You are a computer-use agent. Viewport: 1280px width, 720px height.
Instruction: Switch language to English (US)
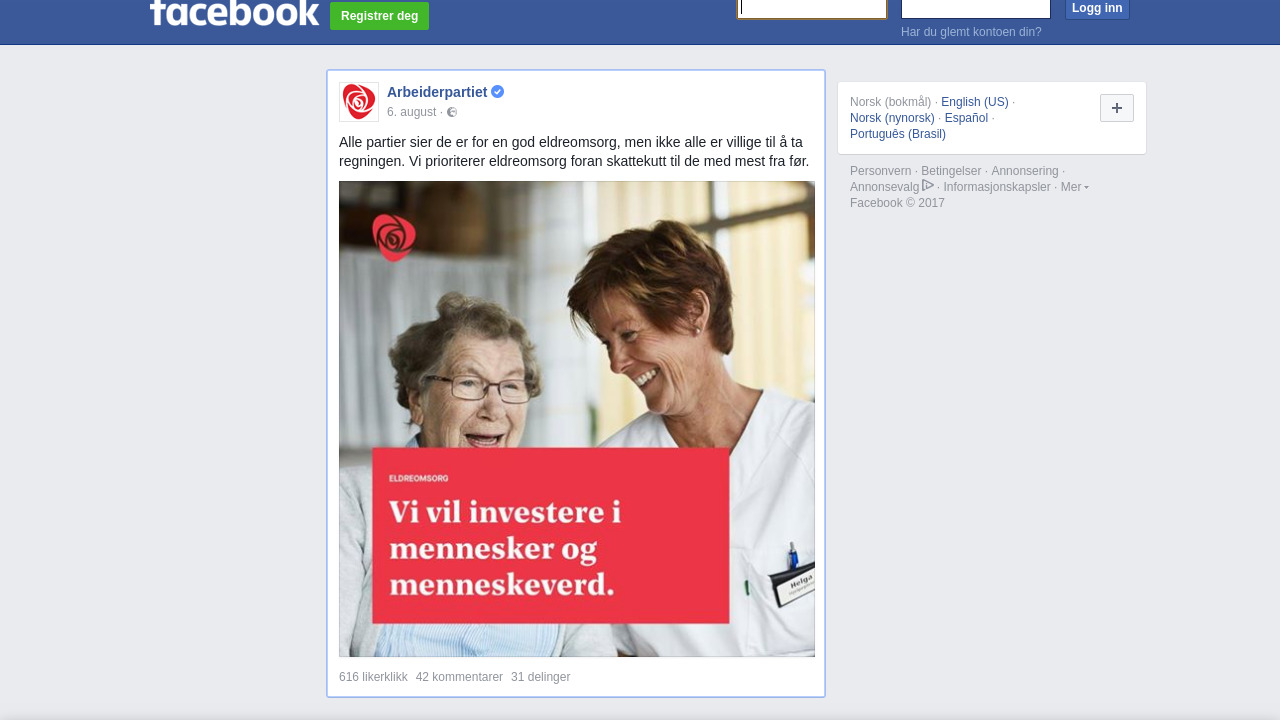(975, 102)
